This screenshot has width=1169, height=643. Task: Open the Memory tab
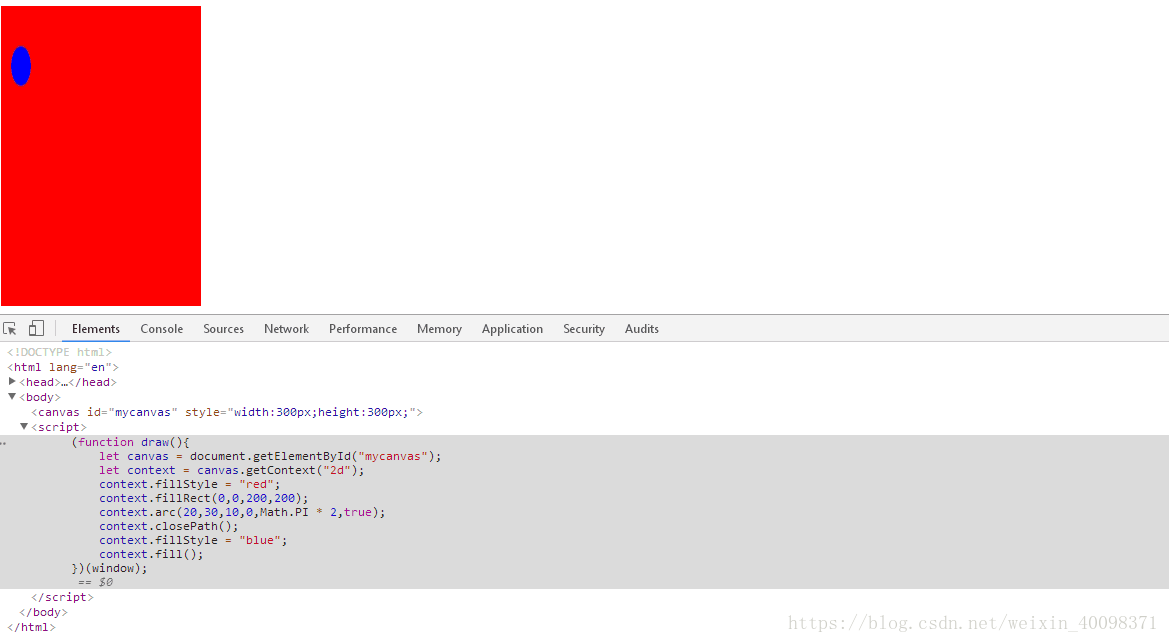pos(439,329)
